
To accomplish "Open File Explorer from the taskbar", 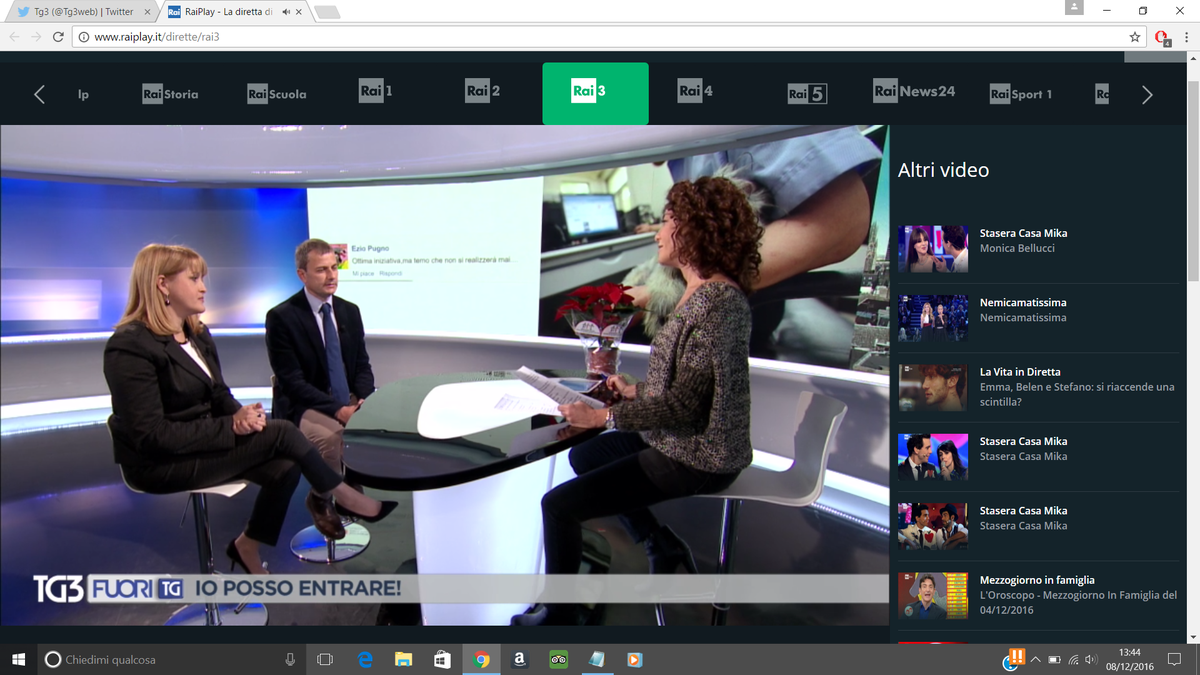I will pos(404,659).
